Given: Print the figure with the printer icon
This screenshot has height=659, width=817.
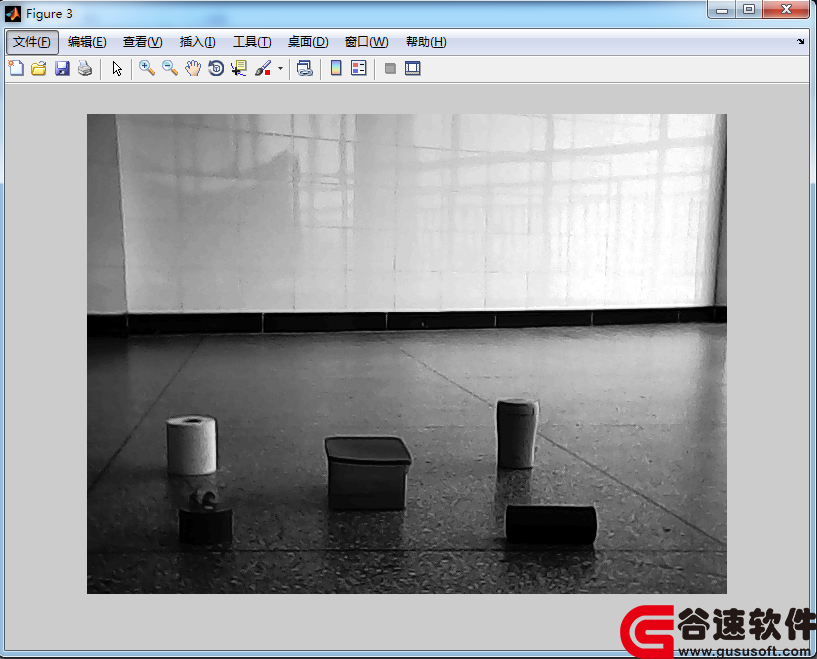Looking at the screenshot, I should point(85,68).
